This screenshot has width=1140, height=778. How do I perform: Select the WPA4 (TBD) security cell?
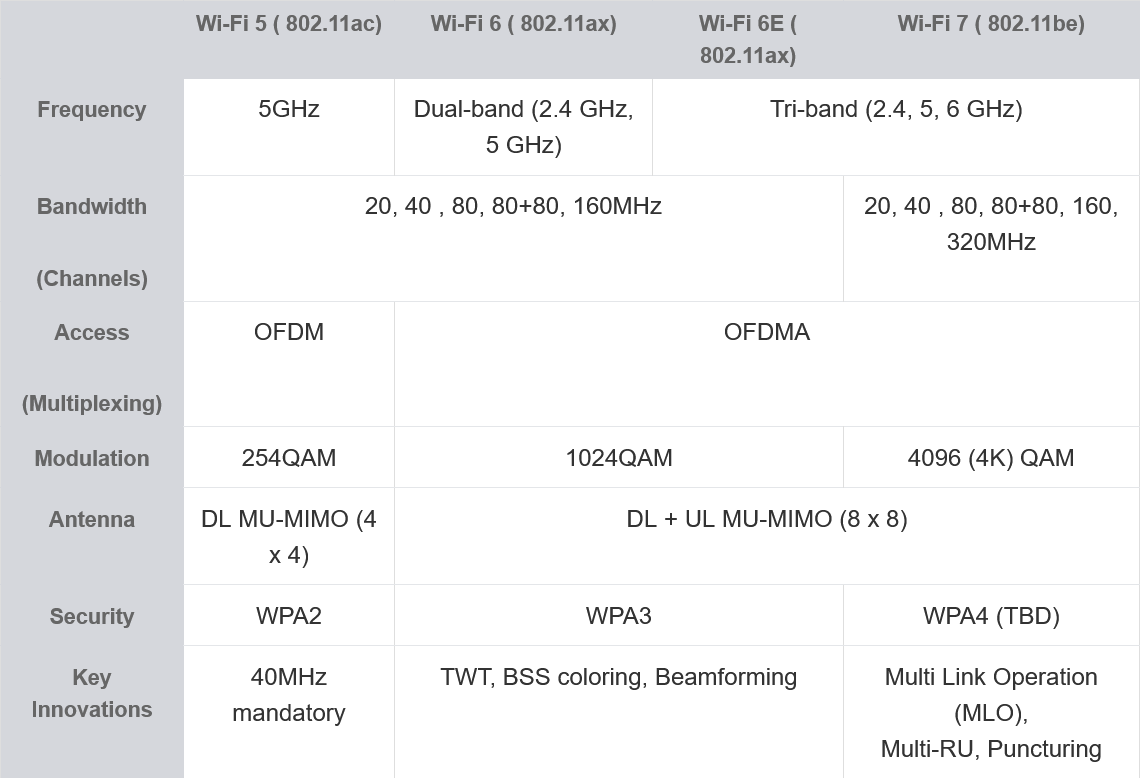[x=991, y=616]
